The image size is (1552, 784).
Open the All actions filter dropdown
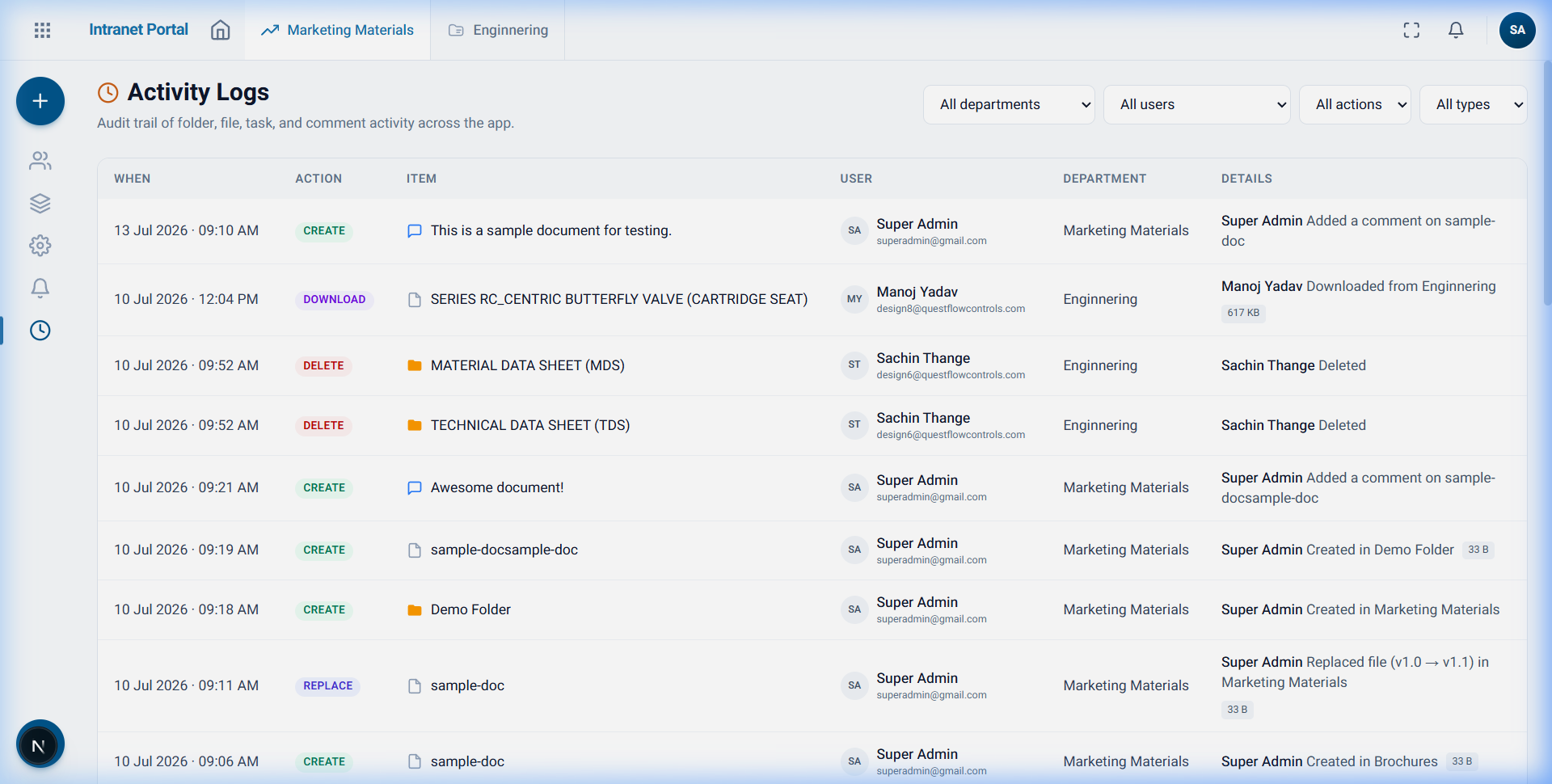[1355, 104]
